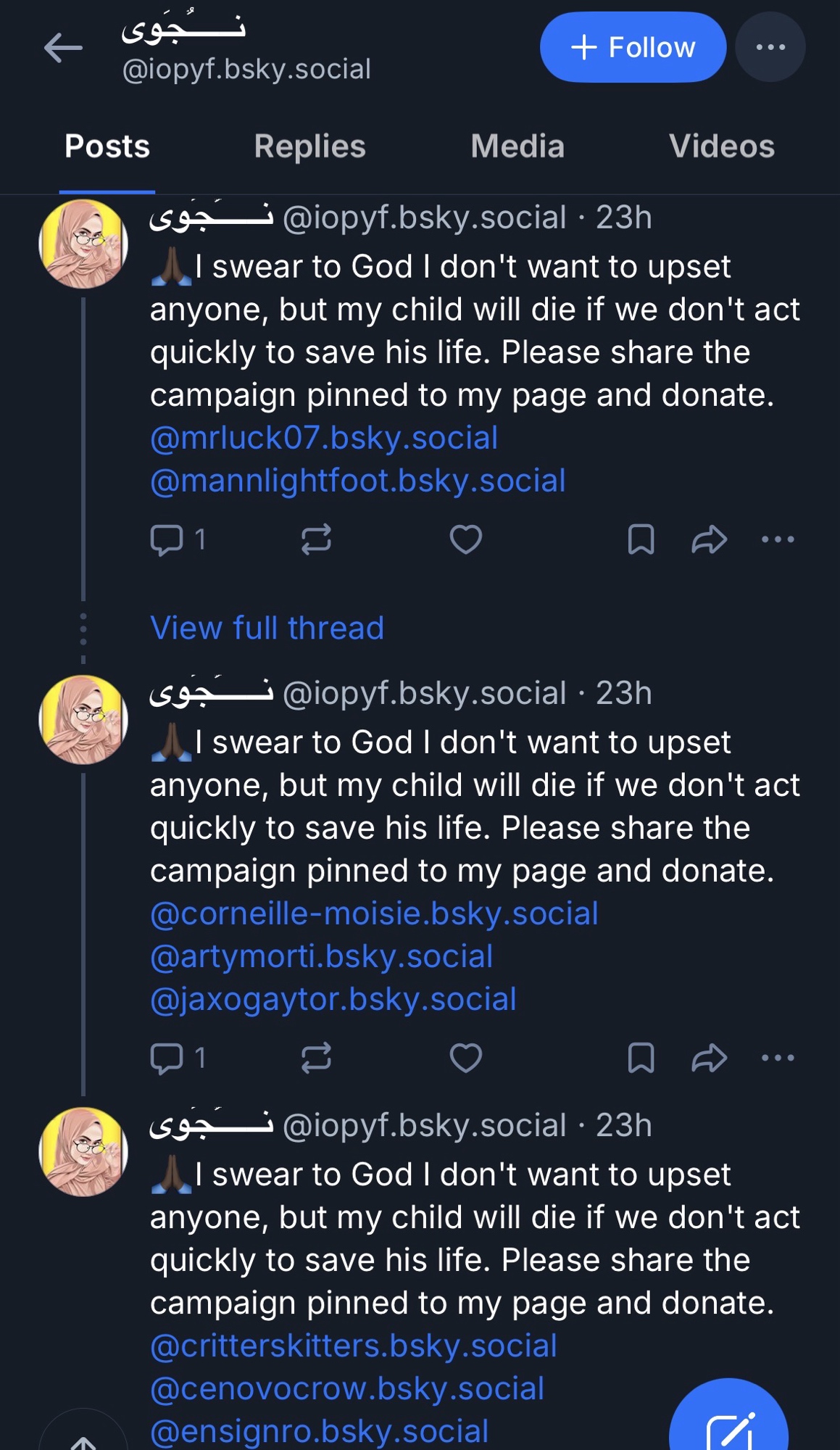
Task: Open the @mannlightfoot.bsky.social mention
Action: pyautogui.click(x=357, y=481)
